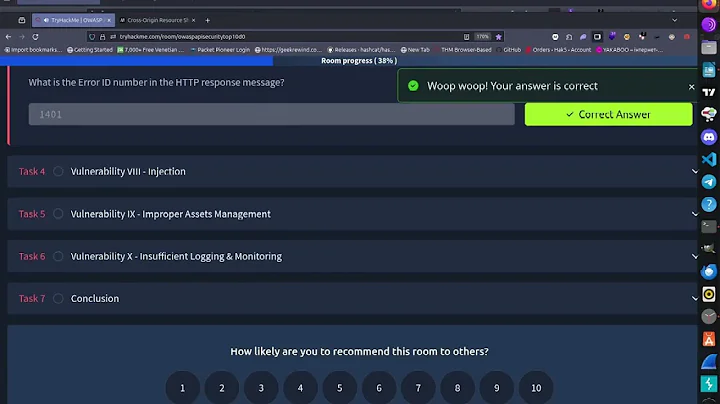Viewport: 720px width, 404px height.
Task: Open the Orders - Hak5 - Account bookmark
Action: (558, 50)
